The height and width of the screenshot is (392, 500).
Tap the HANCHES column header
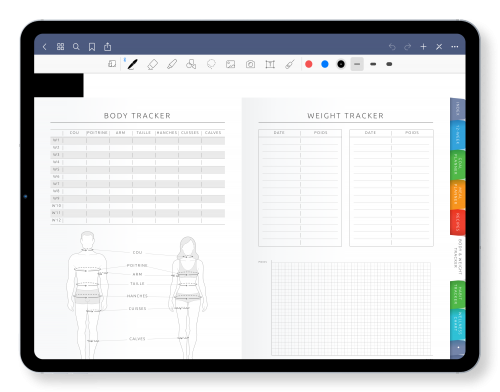click(x=167, y=133)
